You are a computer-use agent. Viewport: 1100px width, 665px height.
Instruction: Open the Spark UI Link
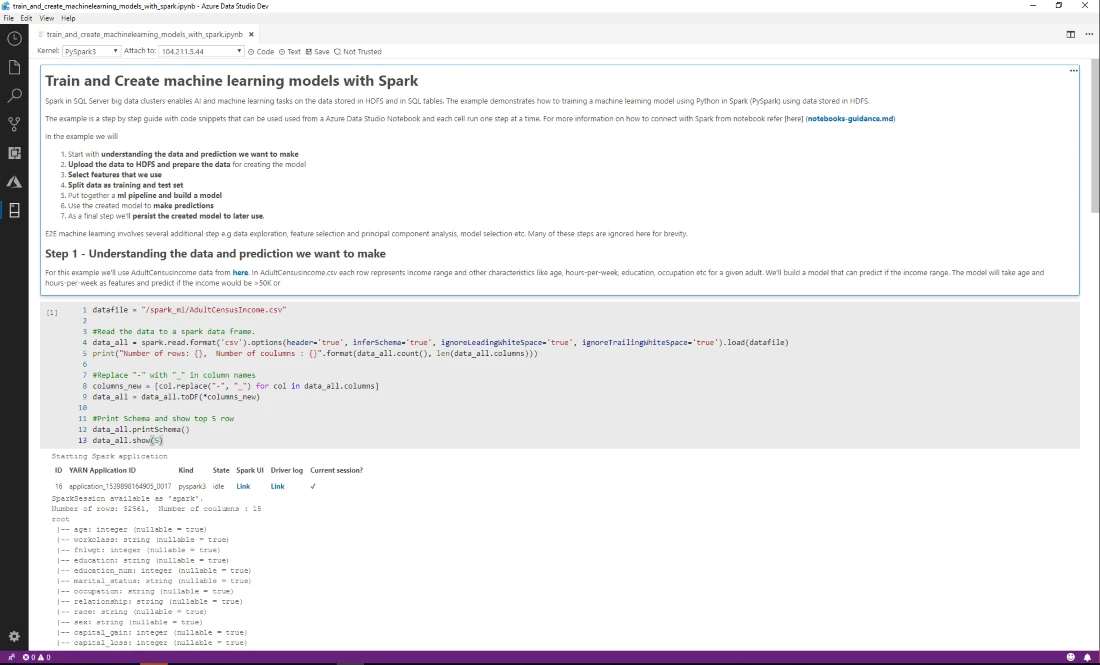click(x=243, y=486)
